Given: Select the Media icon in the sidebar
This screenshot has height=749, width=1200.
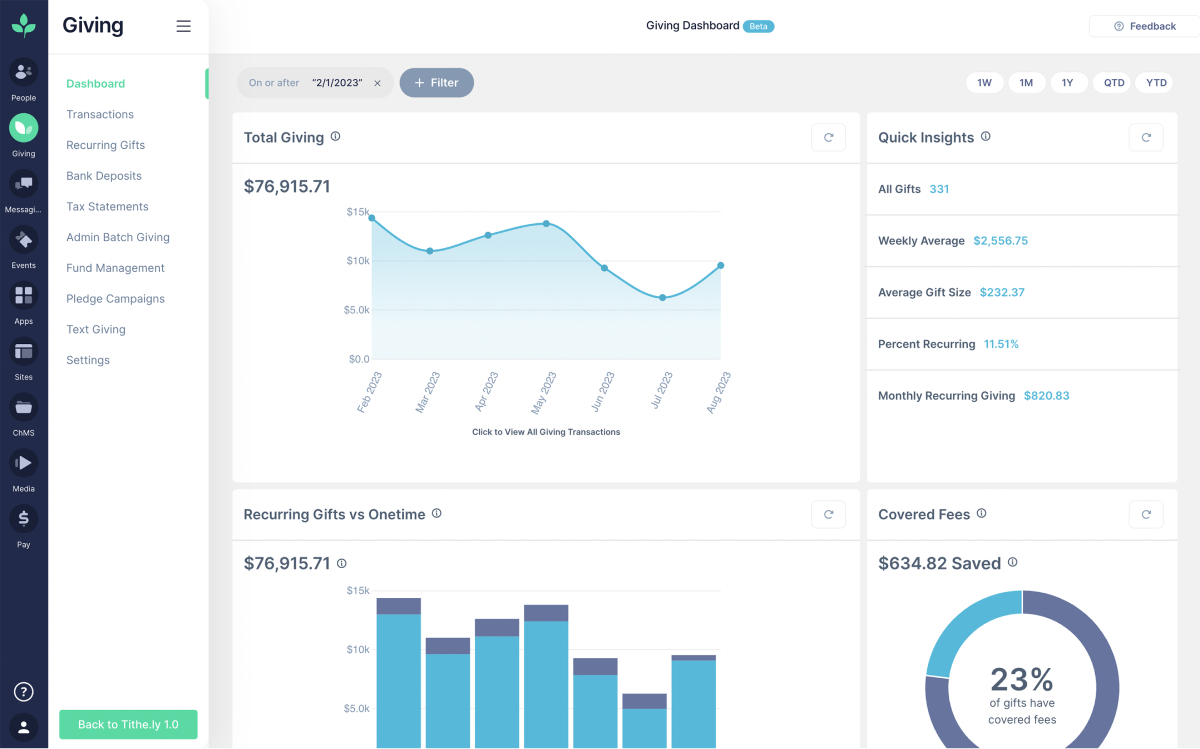Looking at the screenshot, I should tap(23, 465).
